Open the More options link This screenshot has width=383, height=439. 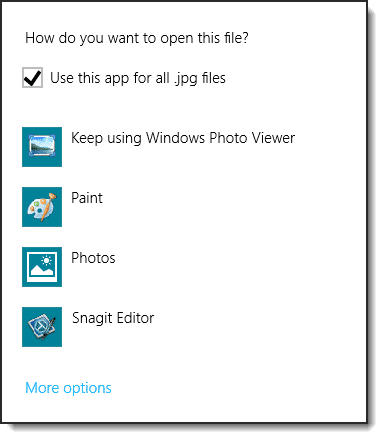[68, 388]
